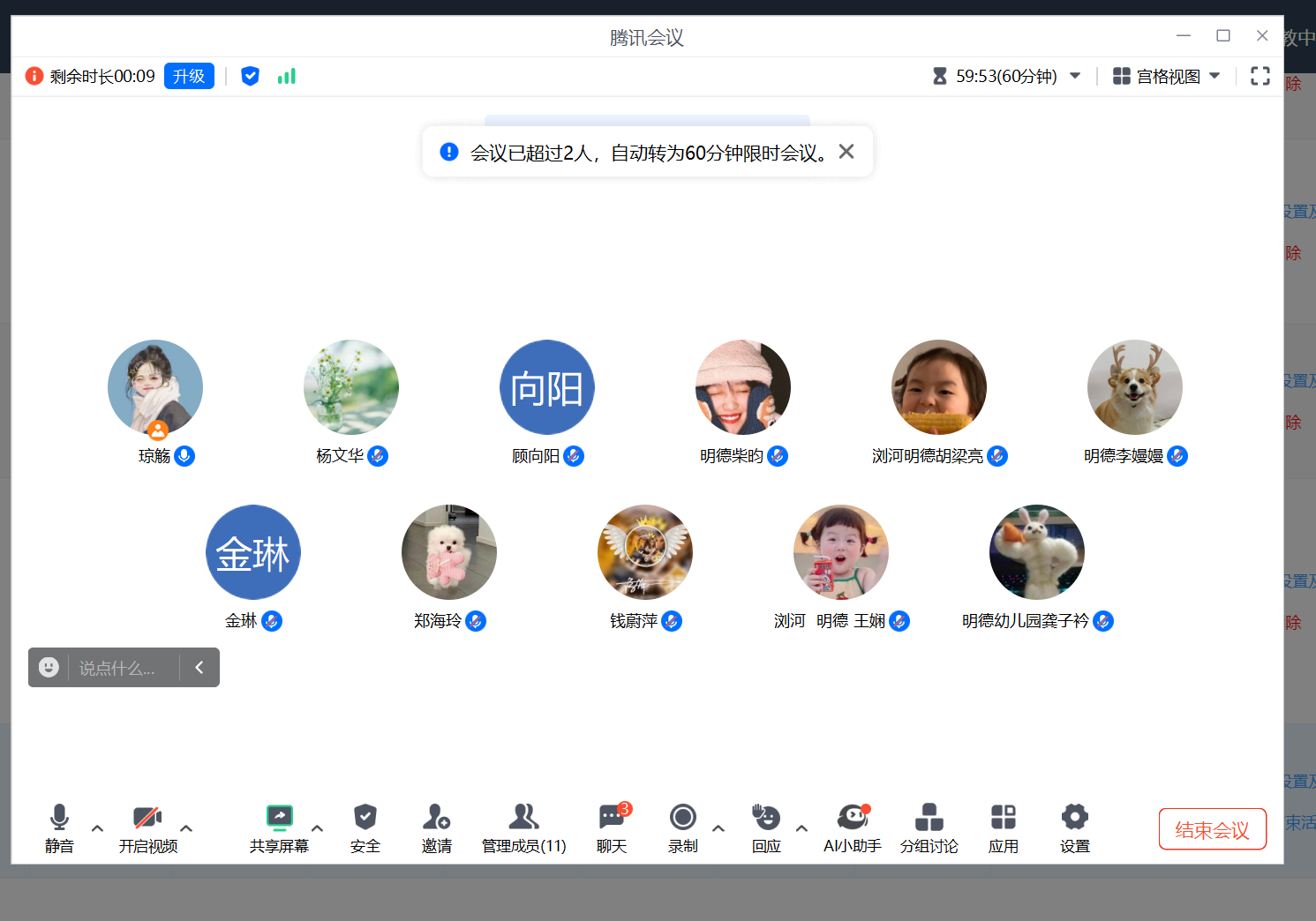Select 钱蔚萍 winged avatar

pos(645,552)
